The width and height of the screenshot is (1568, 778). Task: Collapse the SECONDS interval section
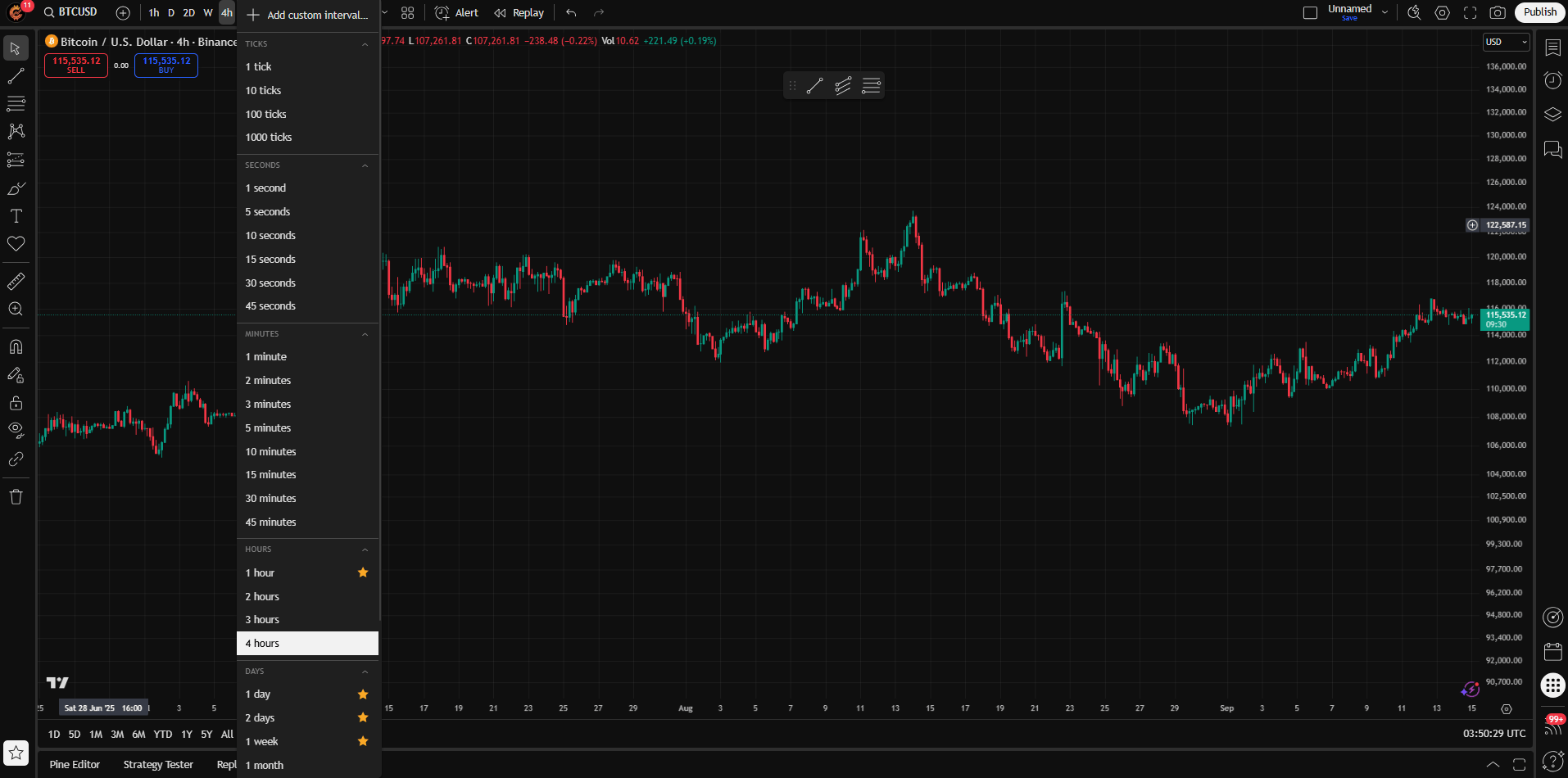[365, 165]
